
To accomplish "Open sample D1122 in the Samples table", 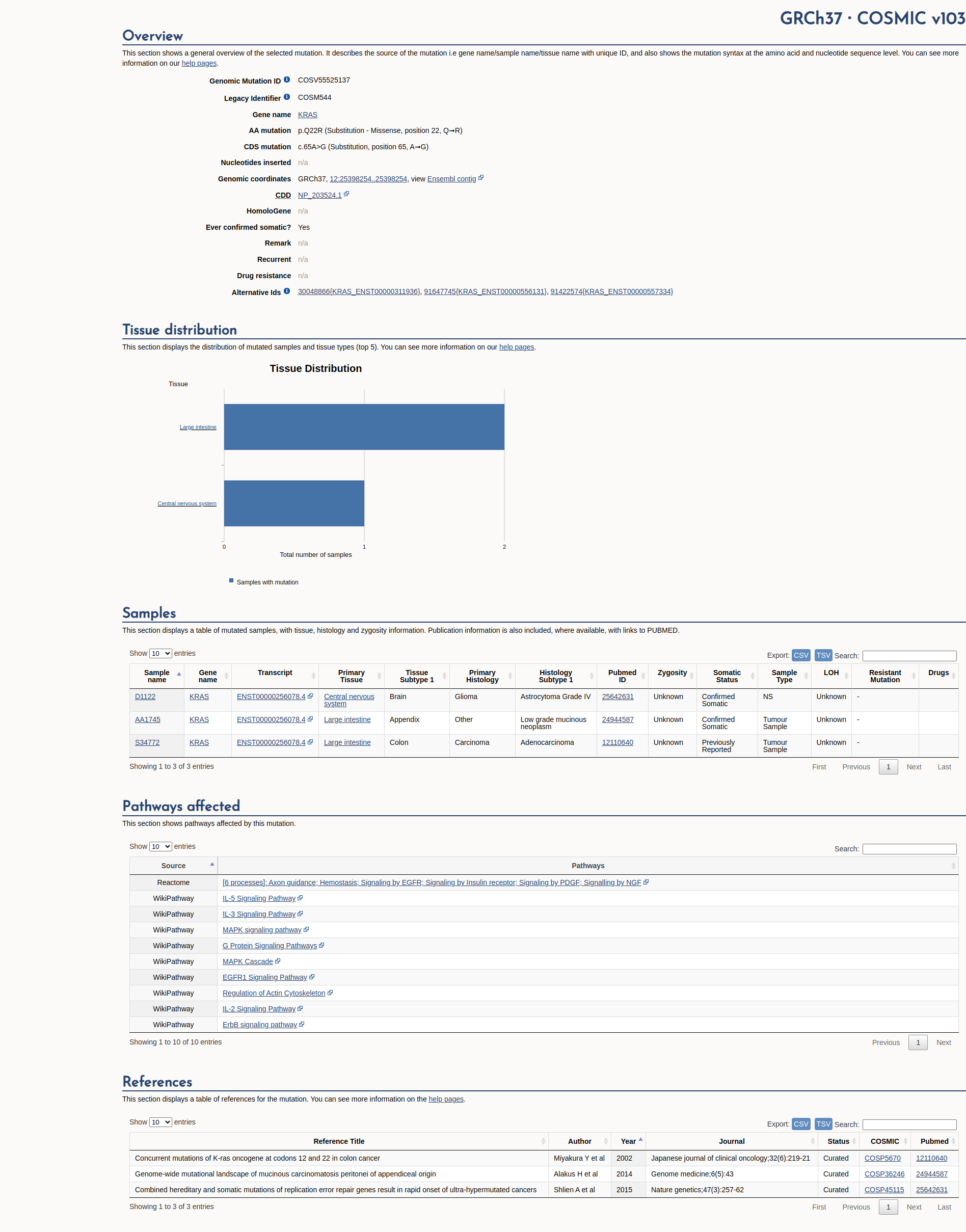I will pos(145,697).
